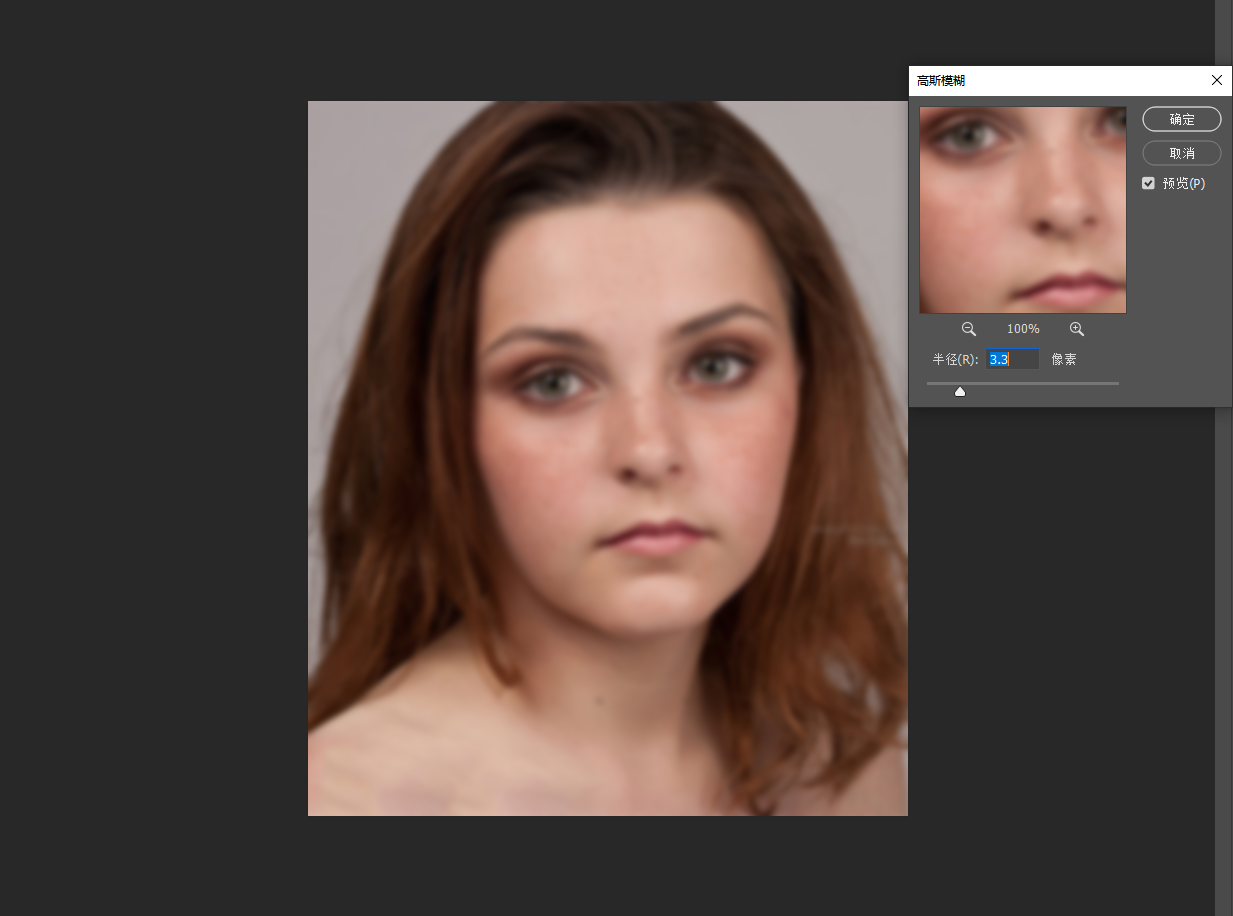Click the 确定 (OK) button
The image size is (1233, 916).
1181,119
